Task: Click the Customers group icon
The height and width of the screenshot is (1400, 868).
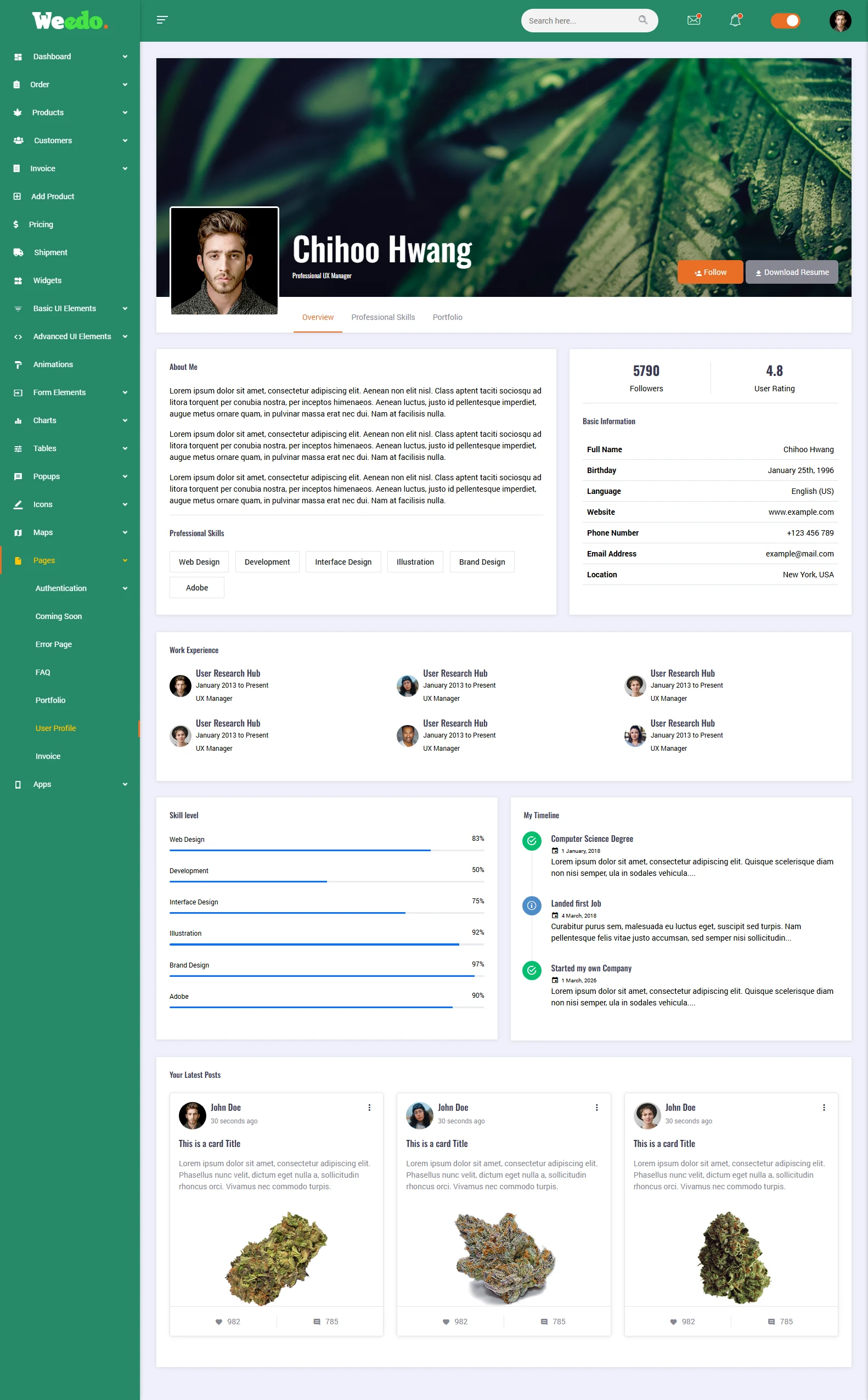Action: [18, 140]
